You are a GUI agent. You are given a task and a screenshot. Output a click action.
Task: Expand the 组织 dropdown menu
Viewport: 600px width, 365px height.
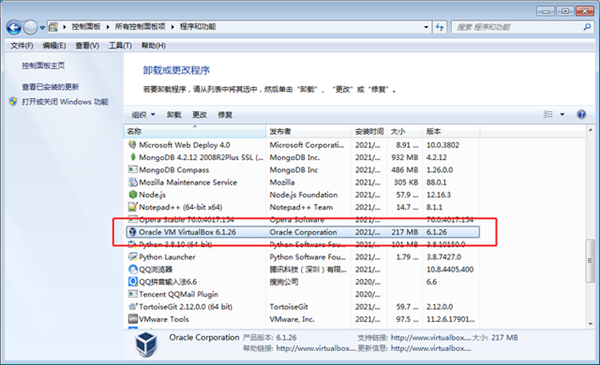(143, 115)
